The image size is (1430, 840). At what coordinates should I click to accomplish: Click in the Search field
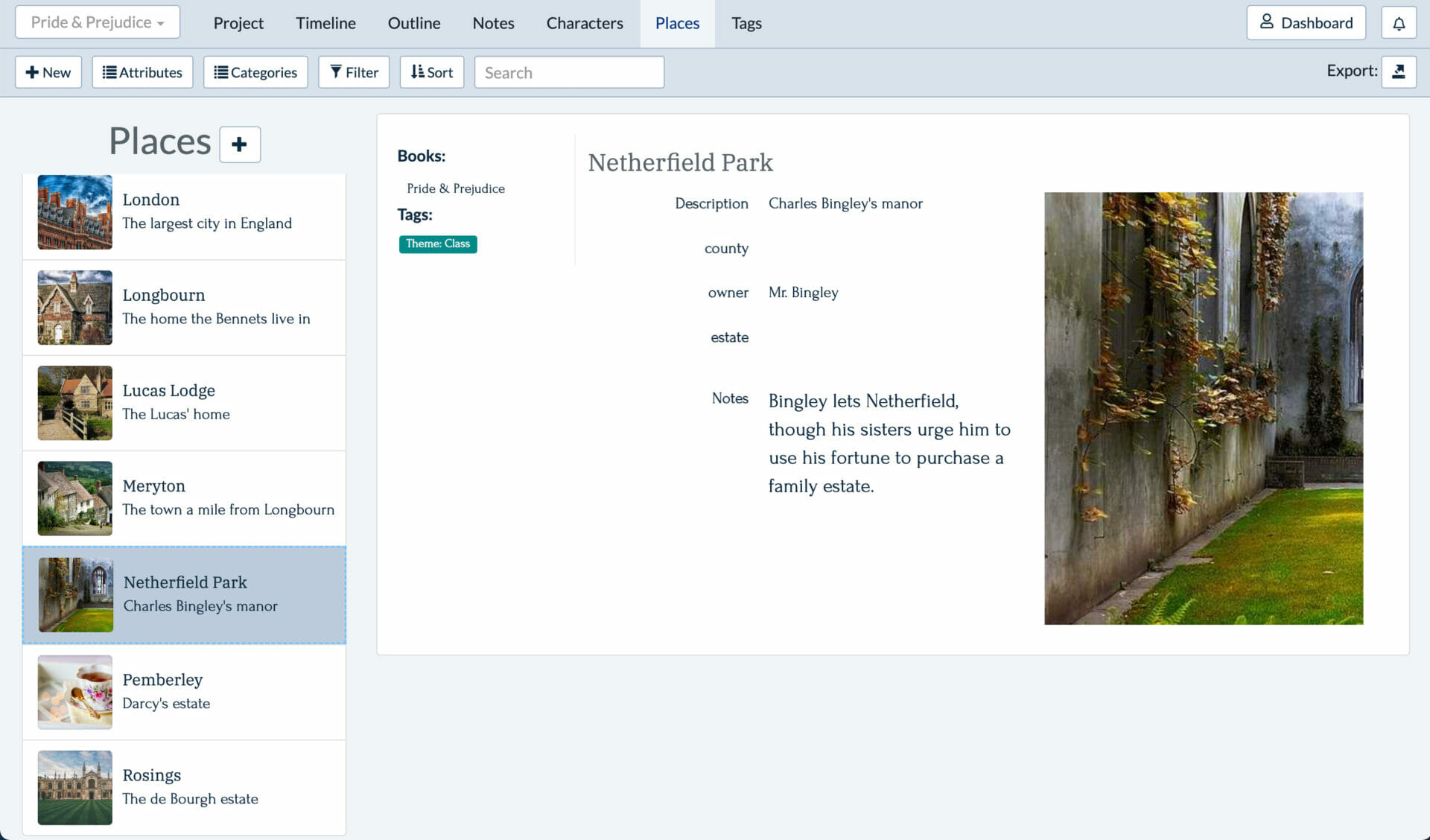pyautogui.click(x=569, y=72)
